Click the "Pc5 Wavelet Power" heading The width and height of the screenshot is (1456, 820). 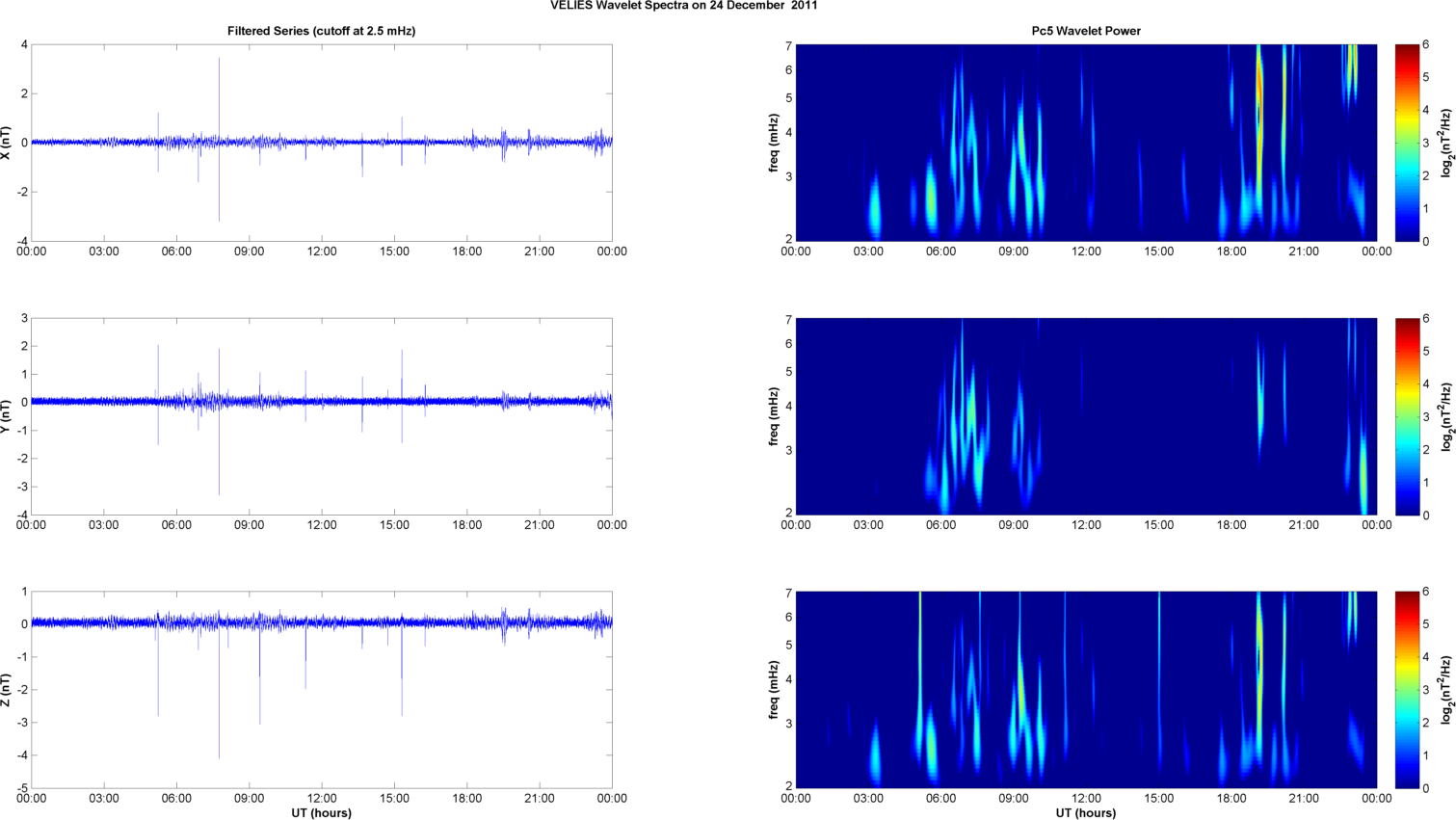click(x=1086, y=31)
